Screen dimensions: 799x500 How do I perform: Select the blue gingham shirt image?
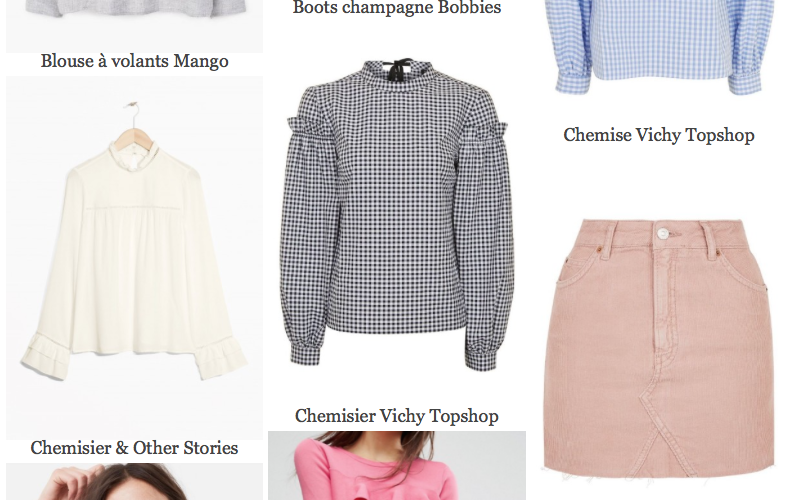pos(659,47)
